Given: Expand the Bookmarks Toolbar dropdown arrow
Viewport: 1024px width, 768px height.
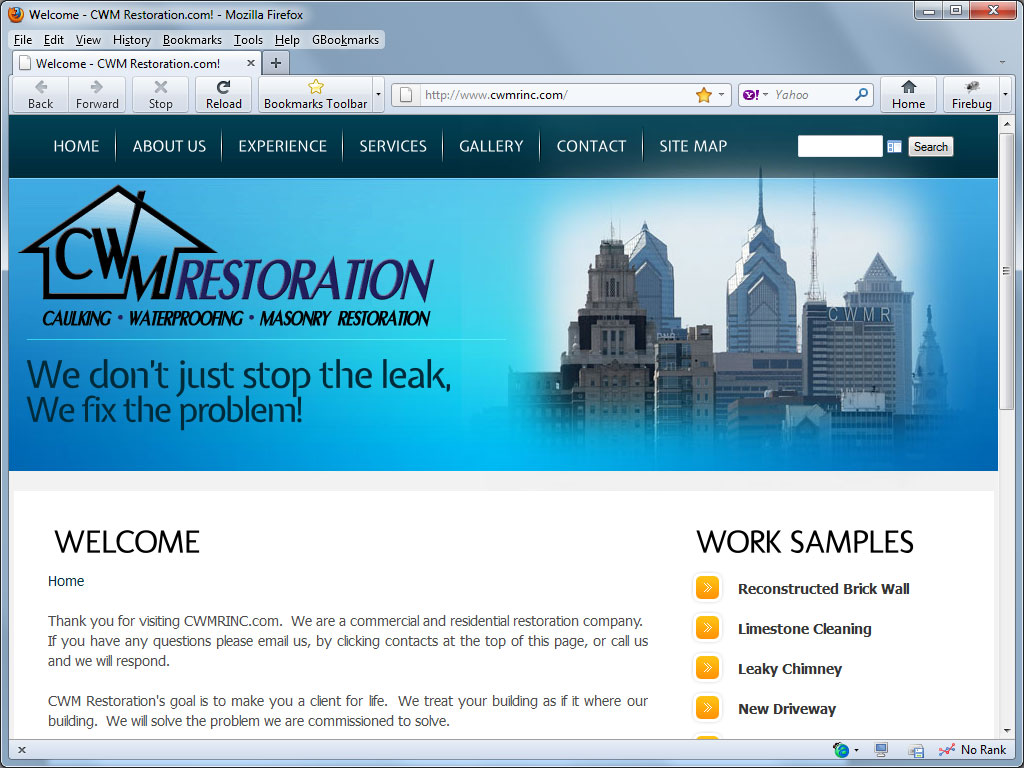Looking at the screenshot, I should pyautogui.click(x=378, y=95).
